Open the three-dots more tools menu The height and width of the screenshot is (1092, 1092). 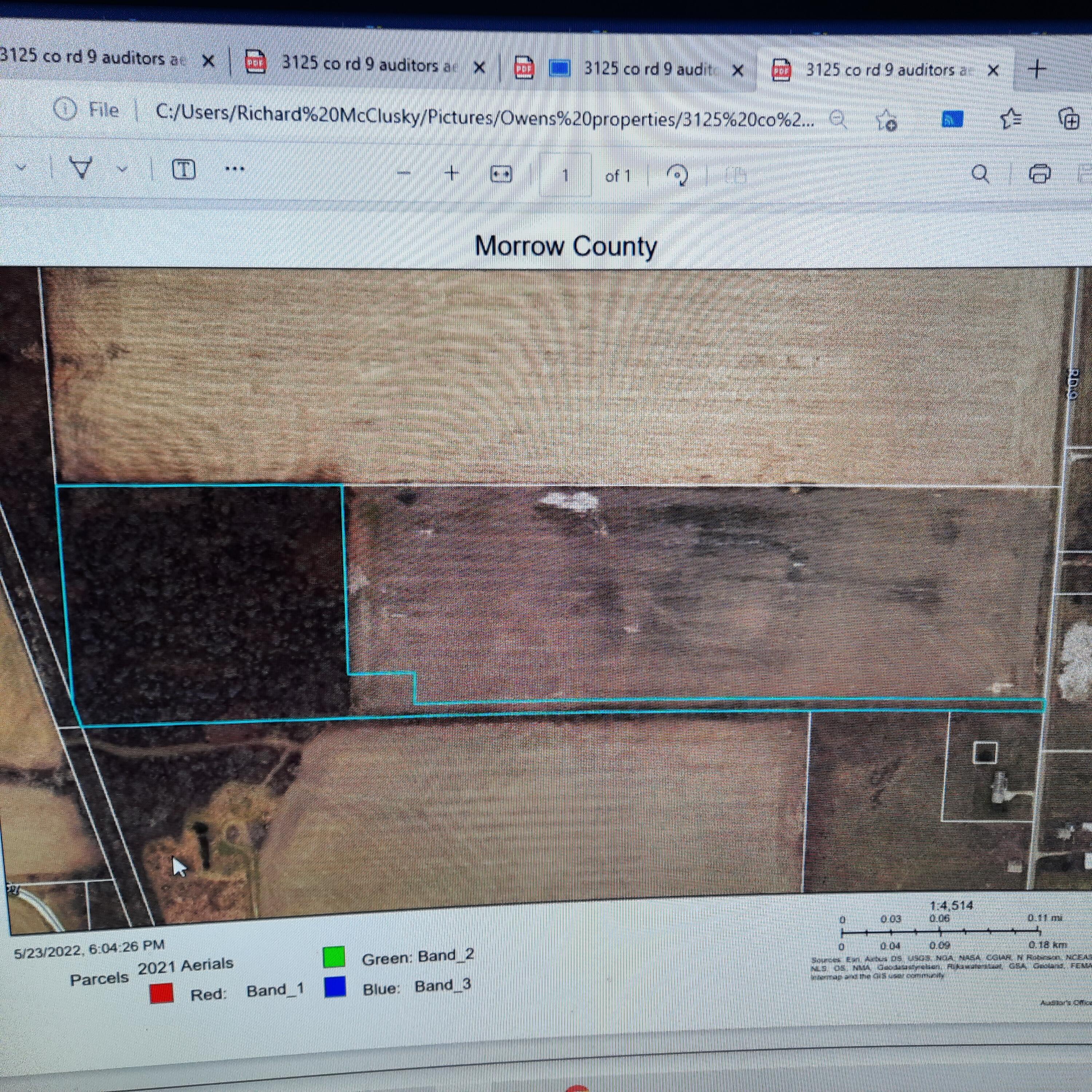pos(234,169)
